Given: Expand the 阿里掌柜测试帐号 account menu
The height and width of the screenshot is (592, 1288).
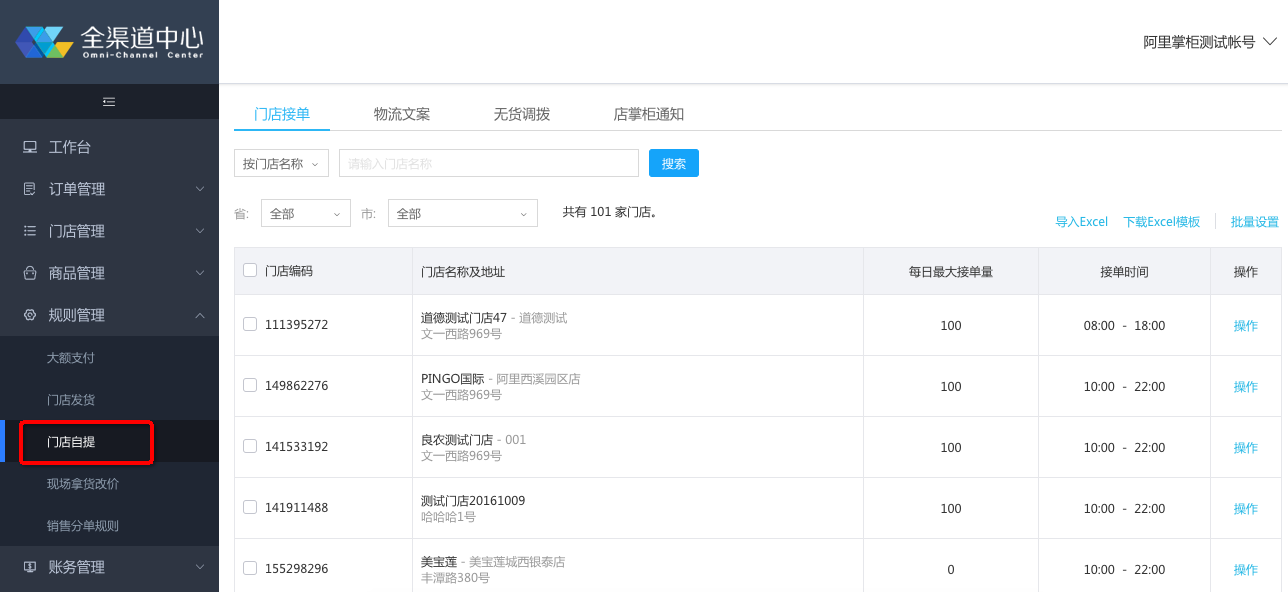Looking at the screenshot, I should point(1210,42).
